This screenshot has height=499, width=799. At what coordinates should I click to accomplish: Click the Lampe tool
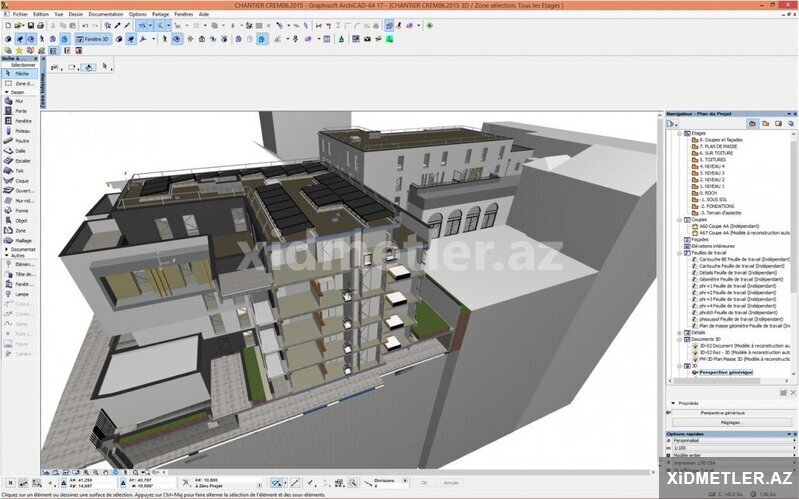(20, 294)
